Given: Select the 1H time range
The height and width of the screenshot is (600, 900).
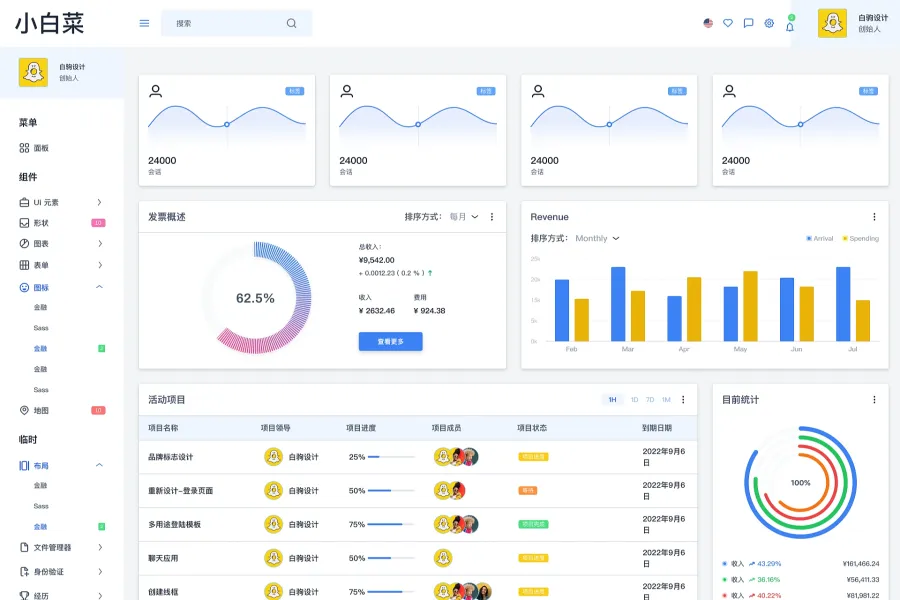Looking at the screenshot, I should click(x=612, y=400).
